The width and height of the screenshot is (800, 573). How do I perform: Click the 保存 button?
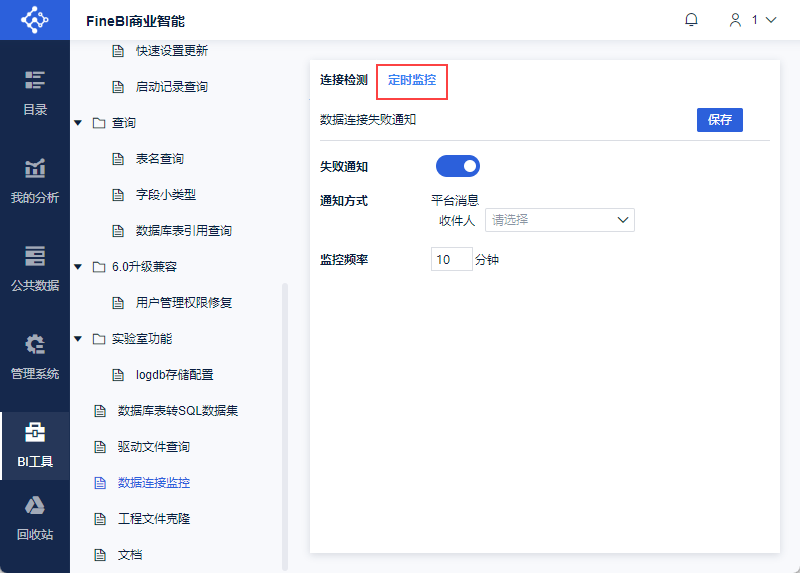click(719, 120)
